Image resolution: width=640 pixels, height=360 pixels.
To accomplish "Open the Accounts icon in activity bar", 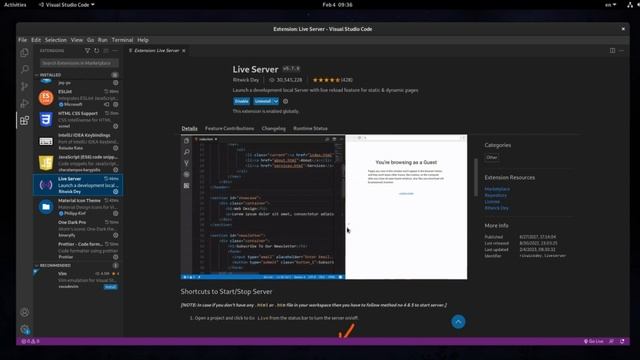I will pyautogui.click(x=24, y=312).
